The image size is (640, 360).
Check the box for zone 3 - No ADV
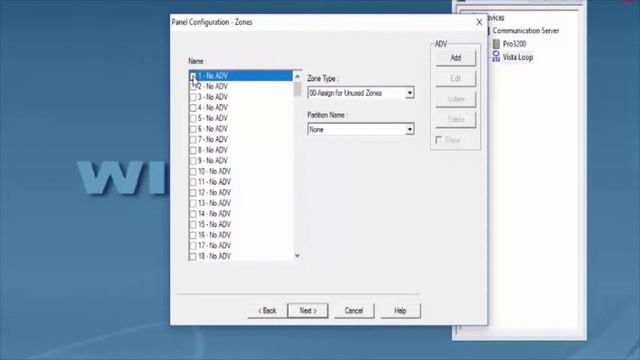pos(193,97)
